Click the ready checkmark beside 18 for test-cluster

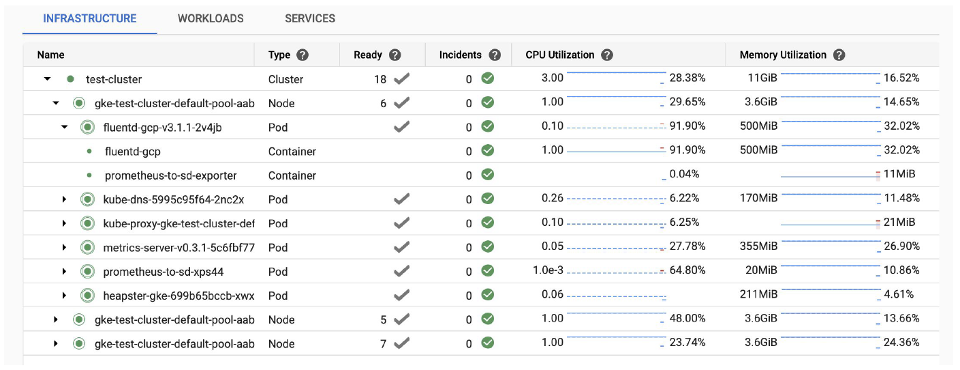(x=401, y=79)
